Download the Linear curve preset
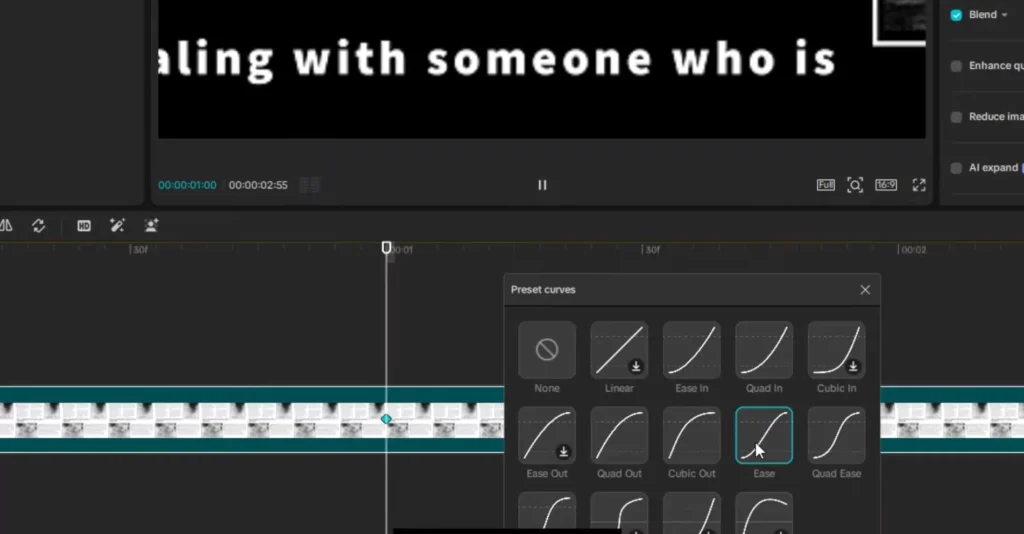The height and width of the screenshot is (534, 1024). 635,366
